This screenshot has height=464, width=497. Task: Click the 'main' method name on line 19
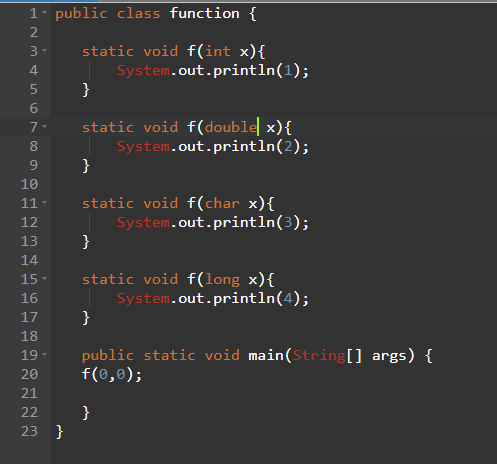pos(266,356)
